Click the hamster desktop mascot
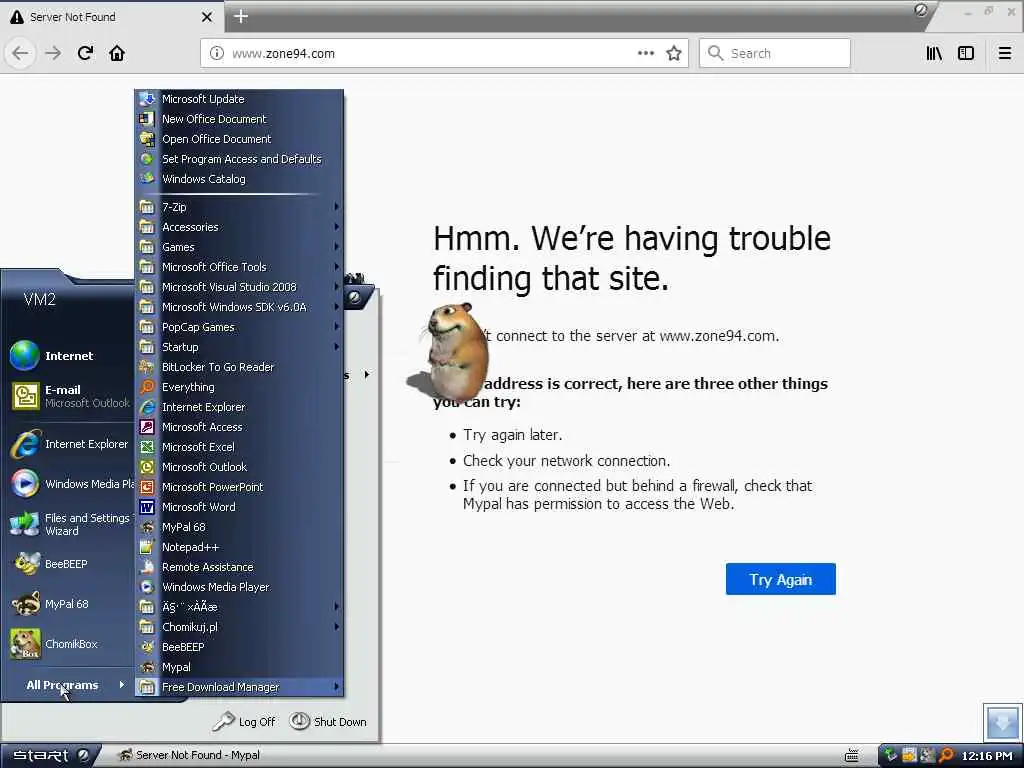1024x768 pixels. pos(449,353)
